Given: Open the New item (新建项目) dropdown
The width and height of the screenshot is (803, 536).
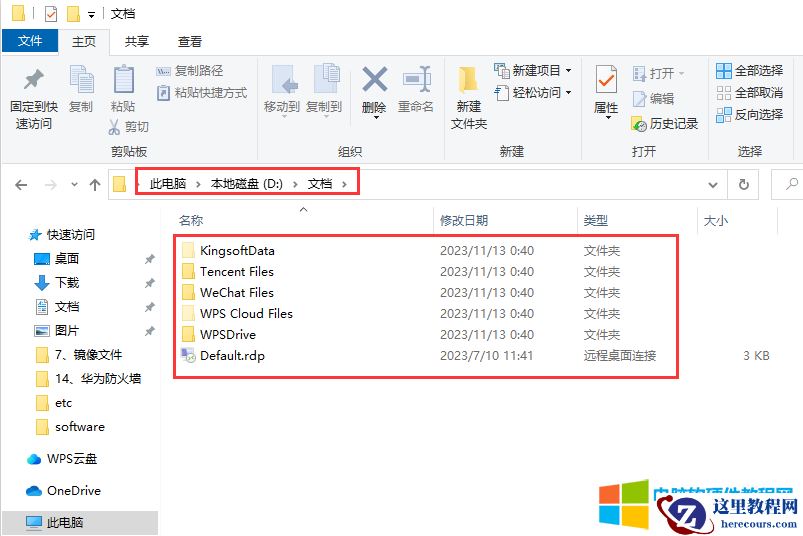Looking at the screenshot, I should coord(533,70).
